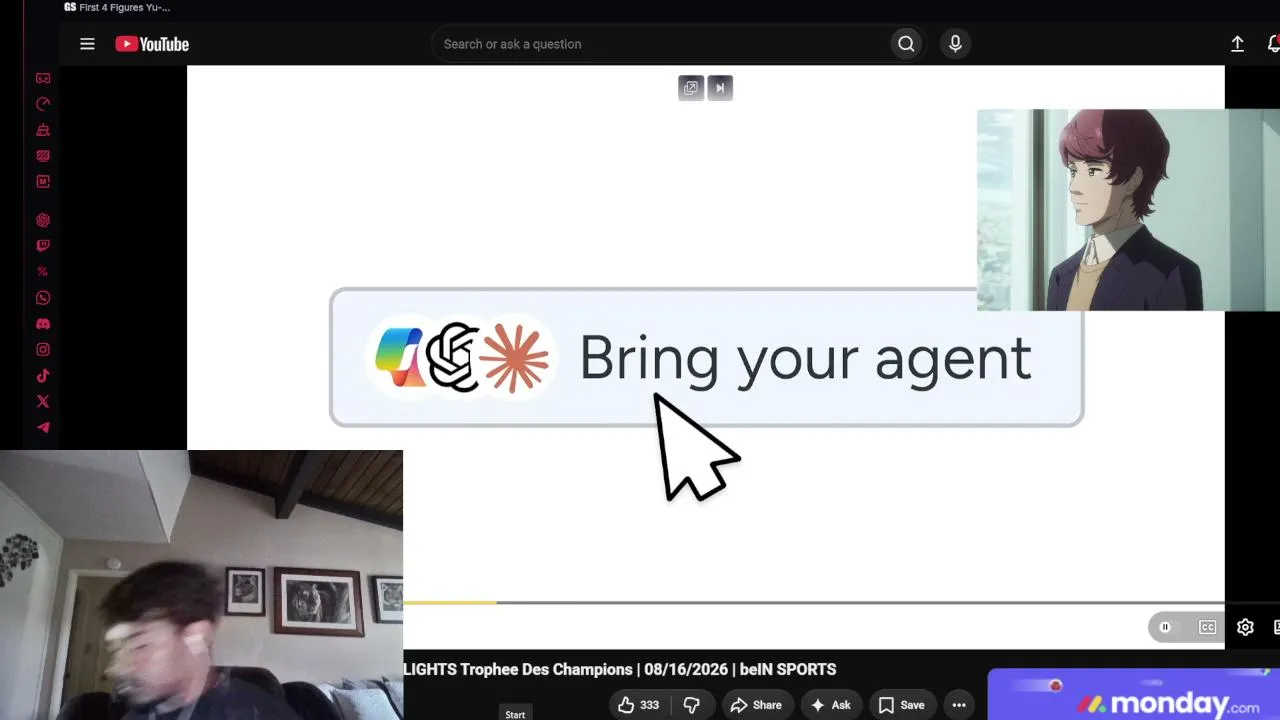Pop out the video with the detach icon
The image size is (1280, 720).
(691, 88)
